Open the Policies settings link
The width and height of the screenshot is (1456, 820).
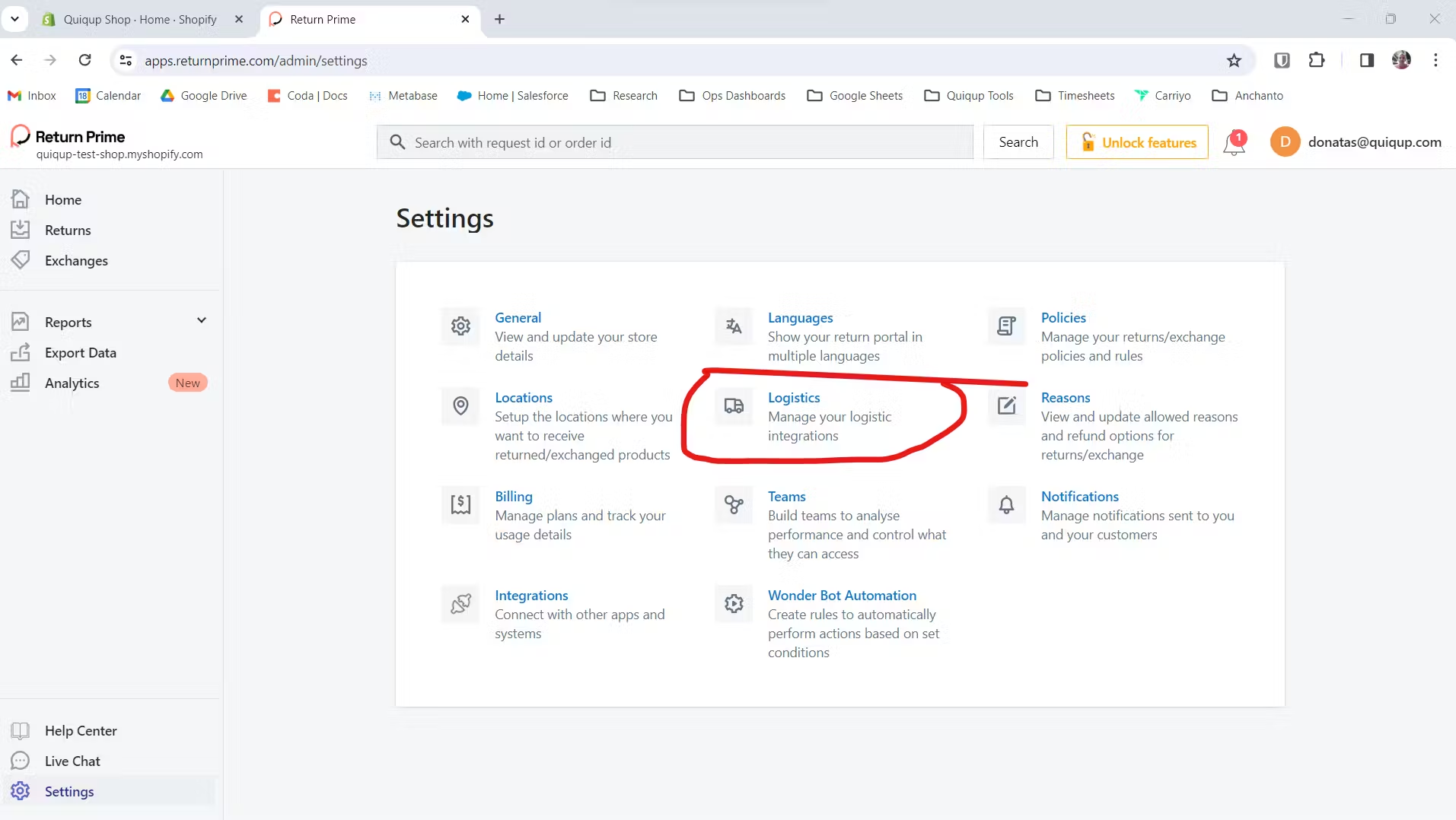(1063, 317)
